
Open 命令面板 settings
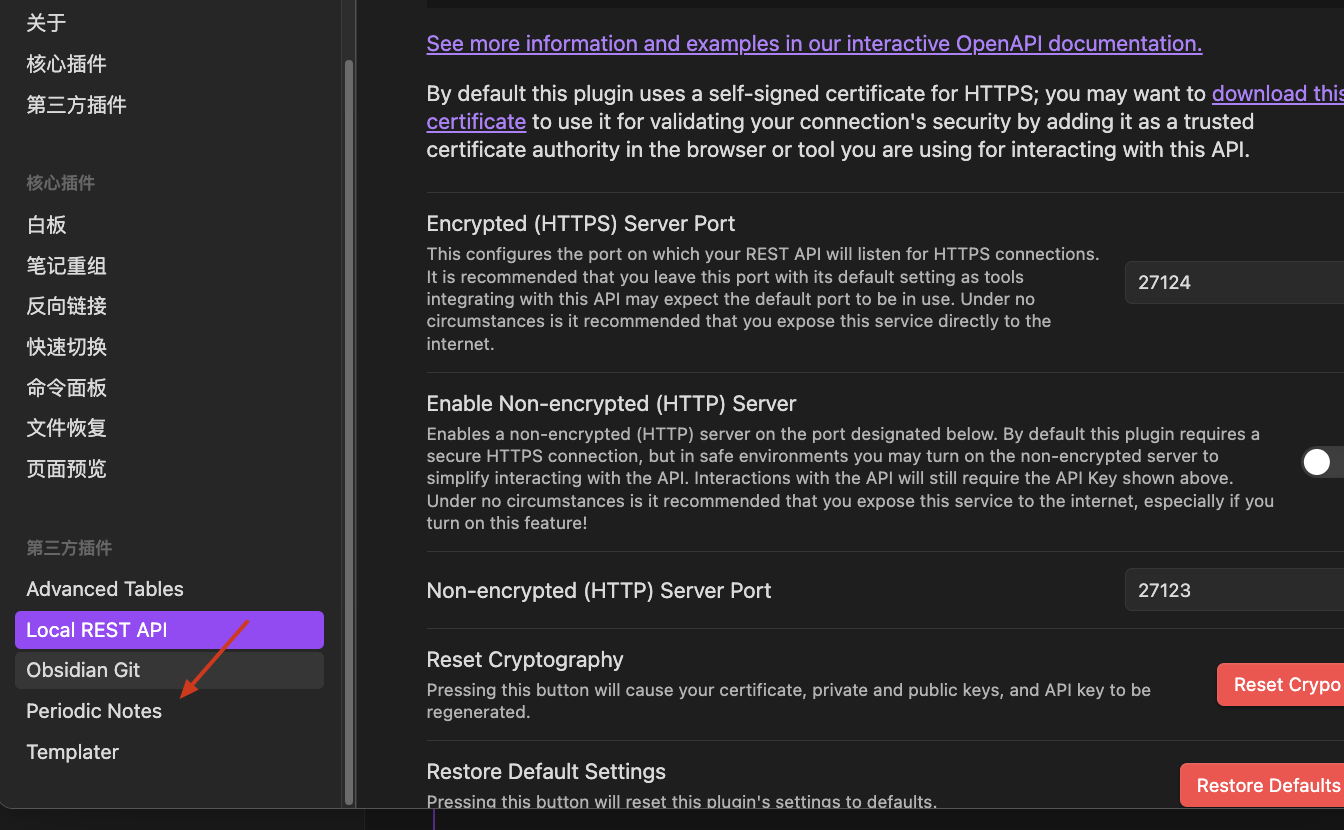[x=66, y=388]
